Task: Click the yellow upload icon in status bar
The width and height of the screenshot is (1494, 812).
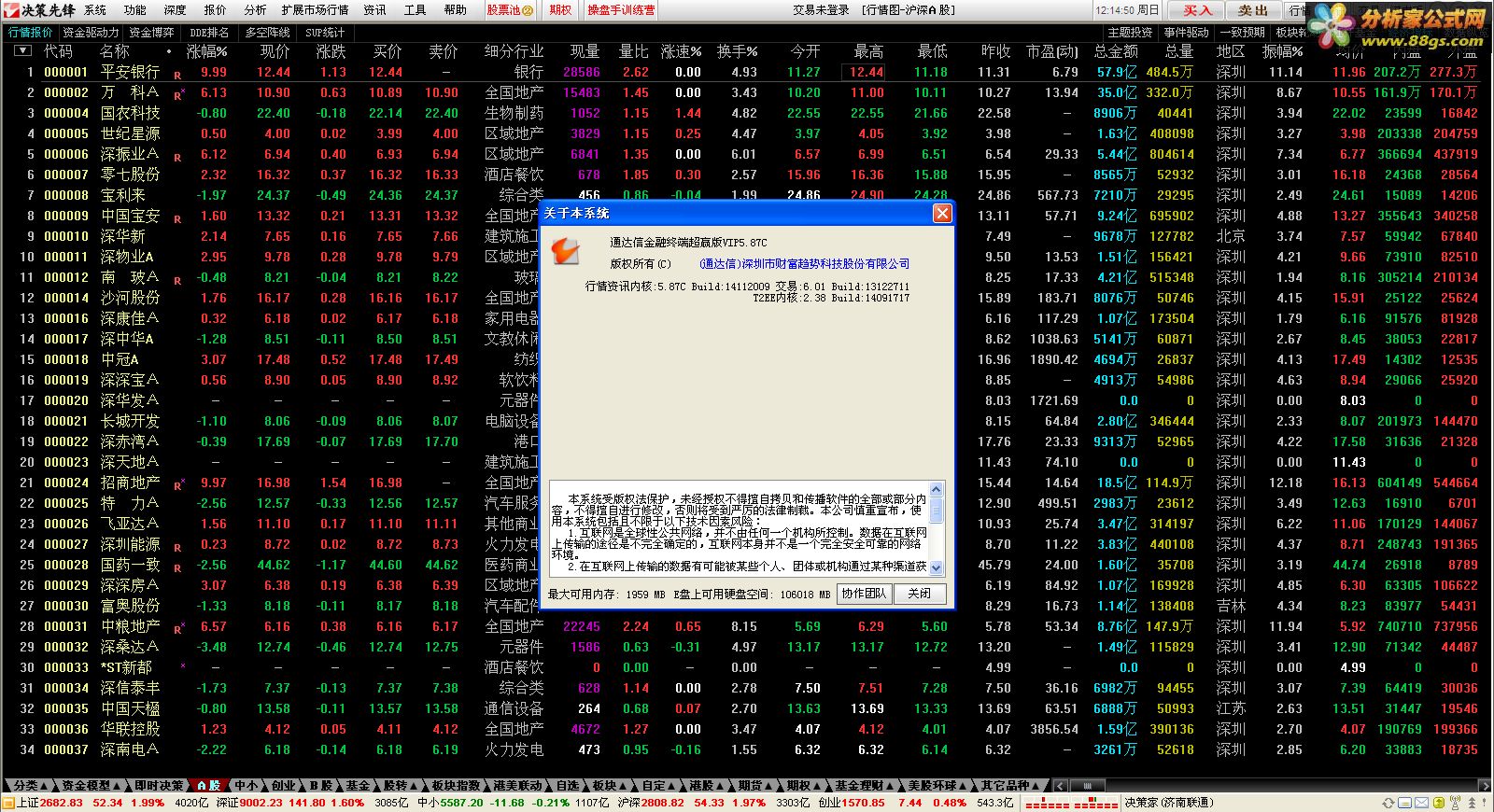Action: [1439, 803]
